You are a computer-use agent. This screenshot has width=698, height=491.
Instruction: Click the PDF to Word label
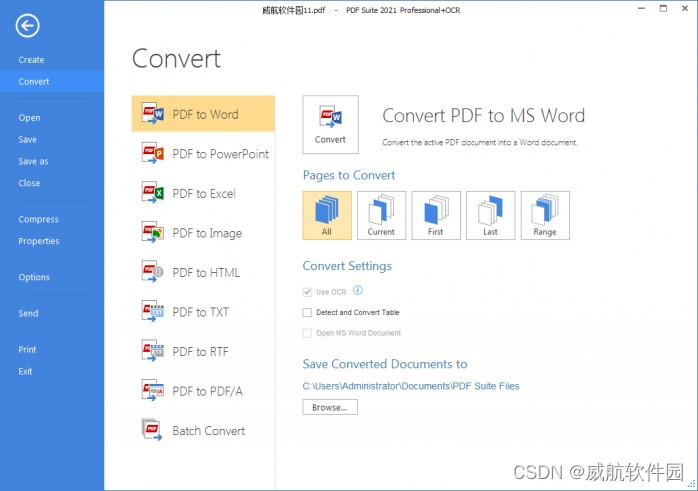click(x=205, y=114)
